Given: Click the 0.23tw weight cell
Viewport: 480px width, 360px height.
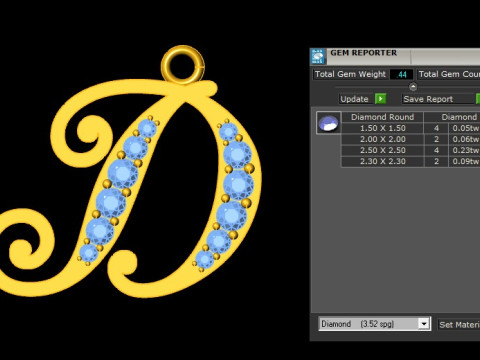Looking at the screenshot, I should 465,150.
